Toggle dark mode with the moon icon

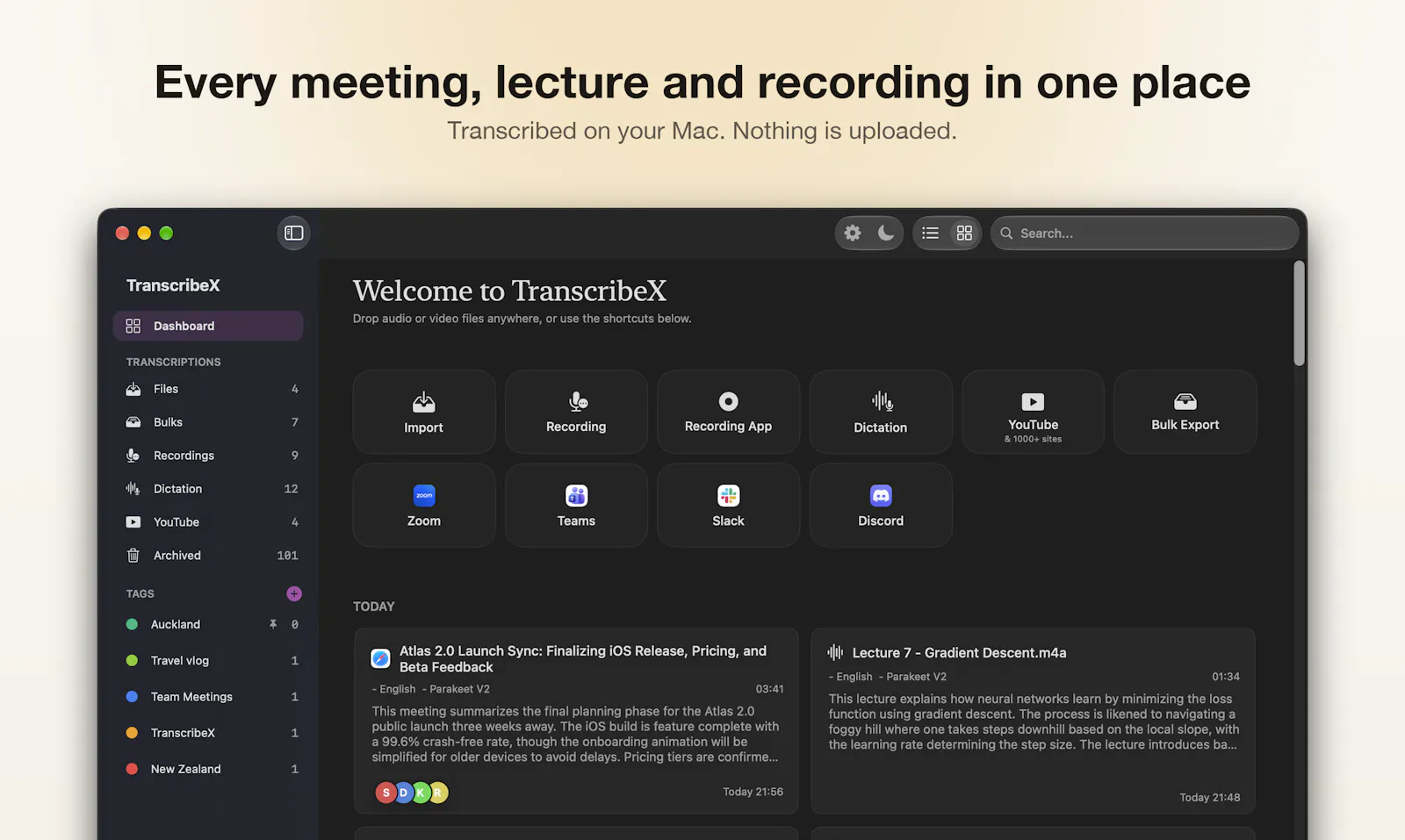(x=886, y=233)
